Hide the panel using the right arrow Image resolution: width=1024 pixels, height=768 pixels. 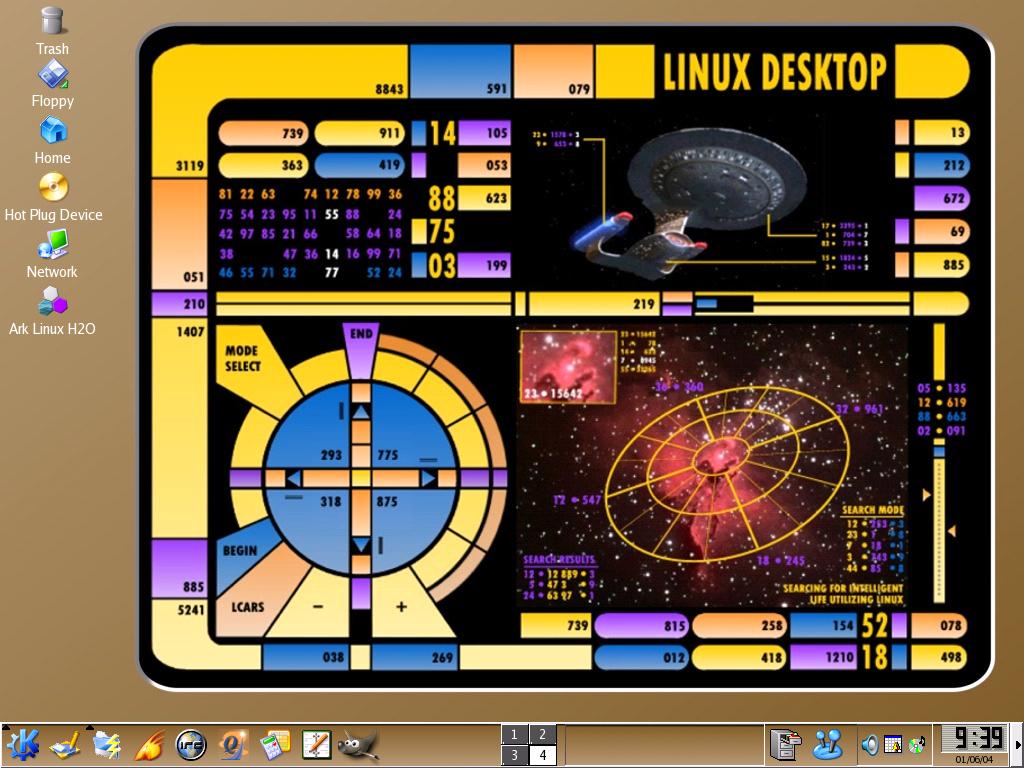(1018, 745)
